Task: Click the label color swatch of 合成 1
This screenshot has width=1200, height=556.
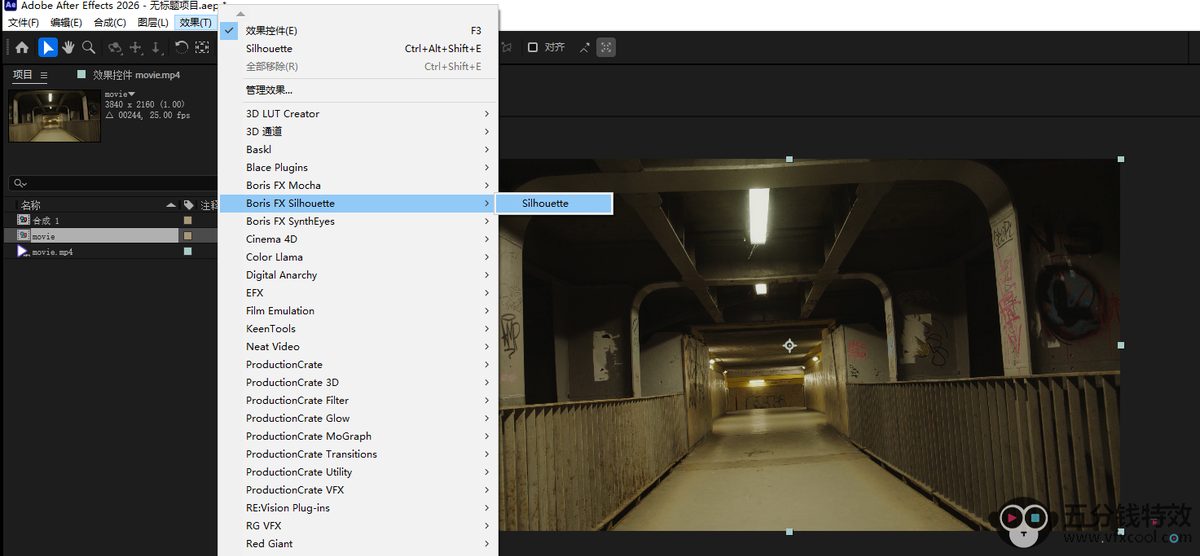Action: pyautogui.click(x=187, y=220)
